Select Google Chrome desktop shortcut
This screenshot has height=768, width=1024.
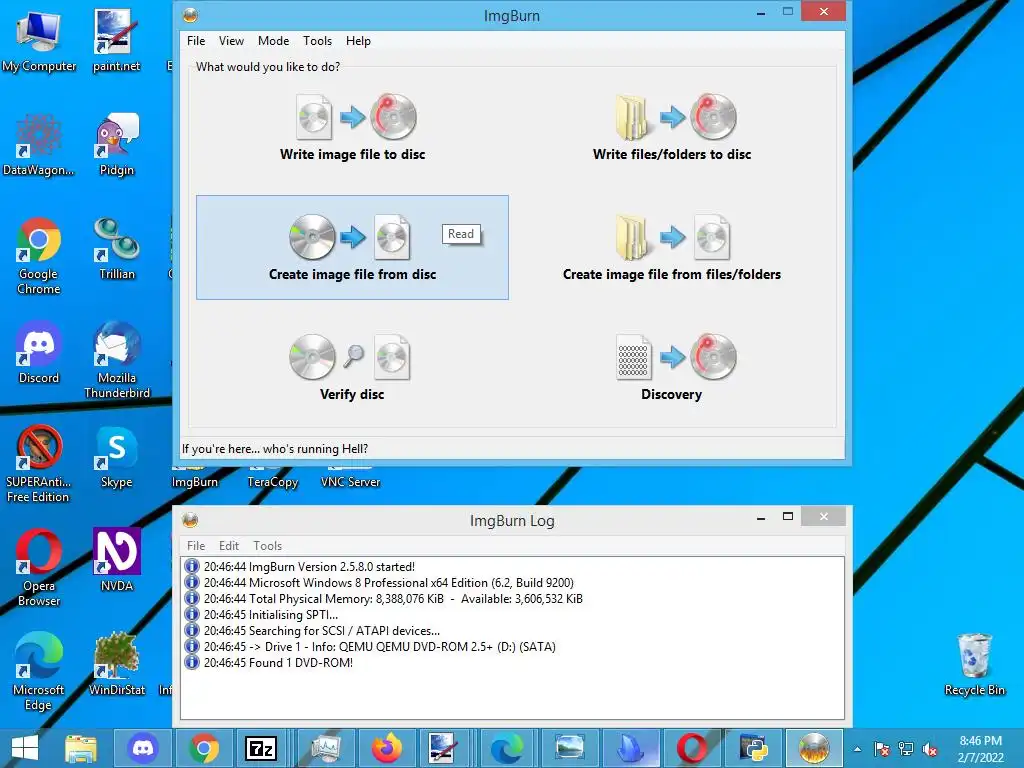tap(39, 256)
